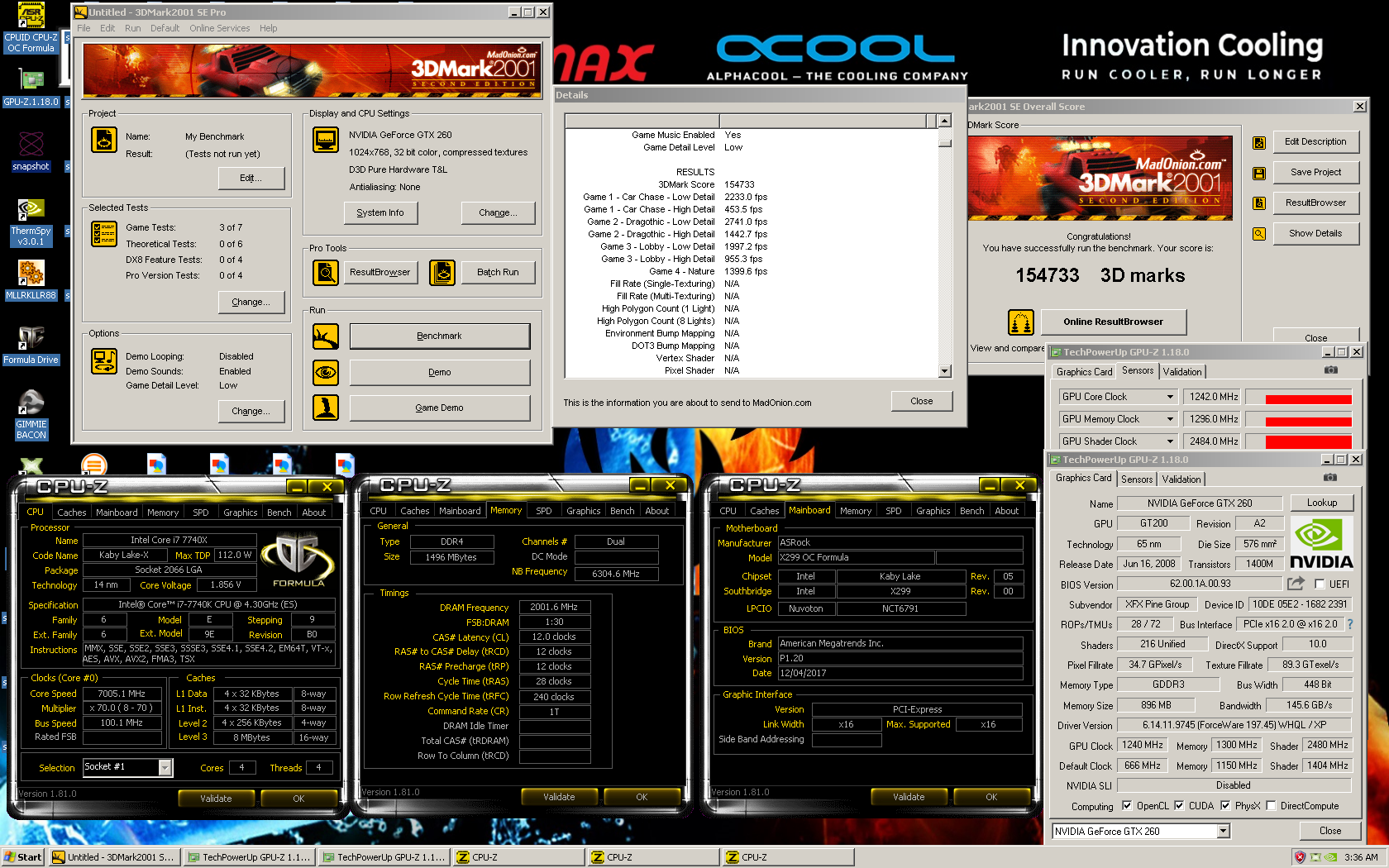Image resolution: width=1389 pixels, height=868 pixels.
Task: Select the SPD tab in Memory CPU-Z window
Action: pyautogui.click(x=544, y=511)
